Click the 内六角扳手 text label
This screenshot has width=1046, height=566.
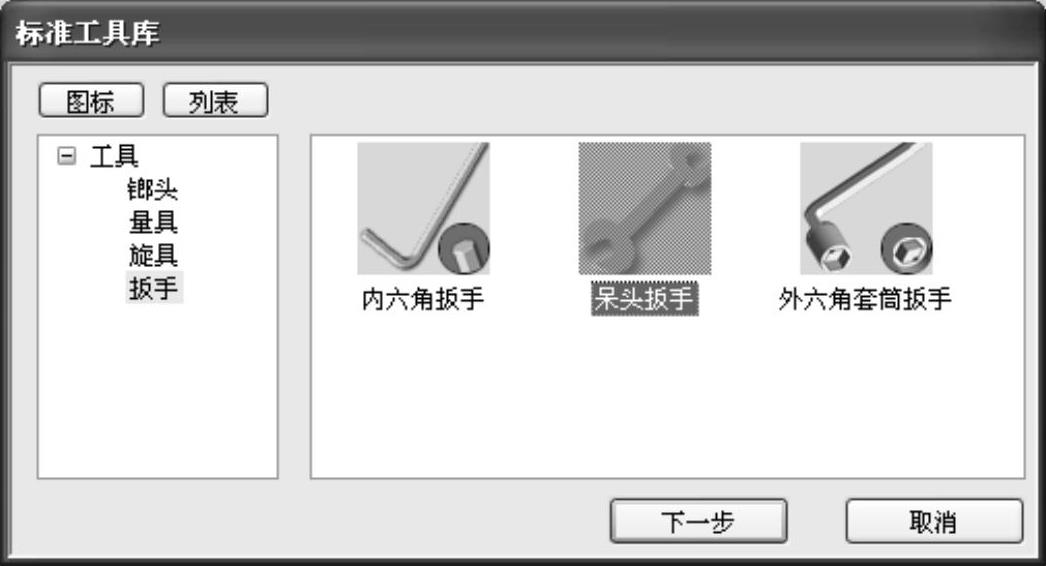[423, 299]
